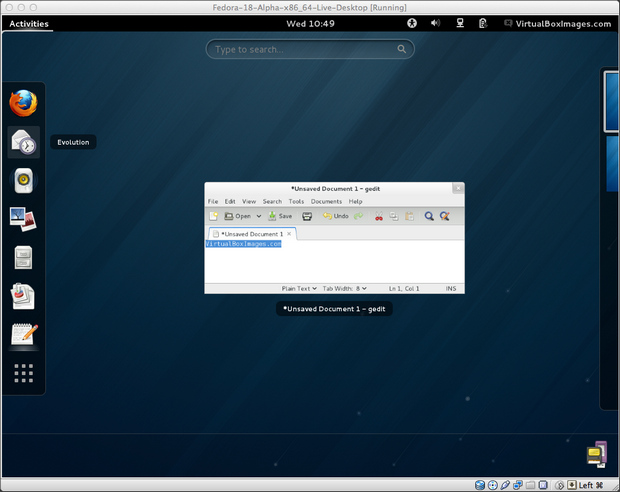Open the battery status icon in top bar
620x492 pixels.
483,23
